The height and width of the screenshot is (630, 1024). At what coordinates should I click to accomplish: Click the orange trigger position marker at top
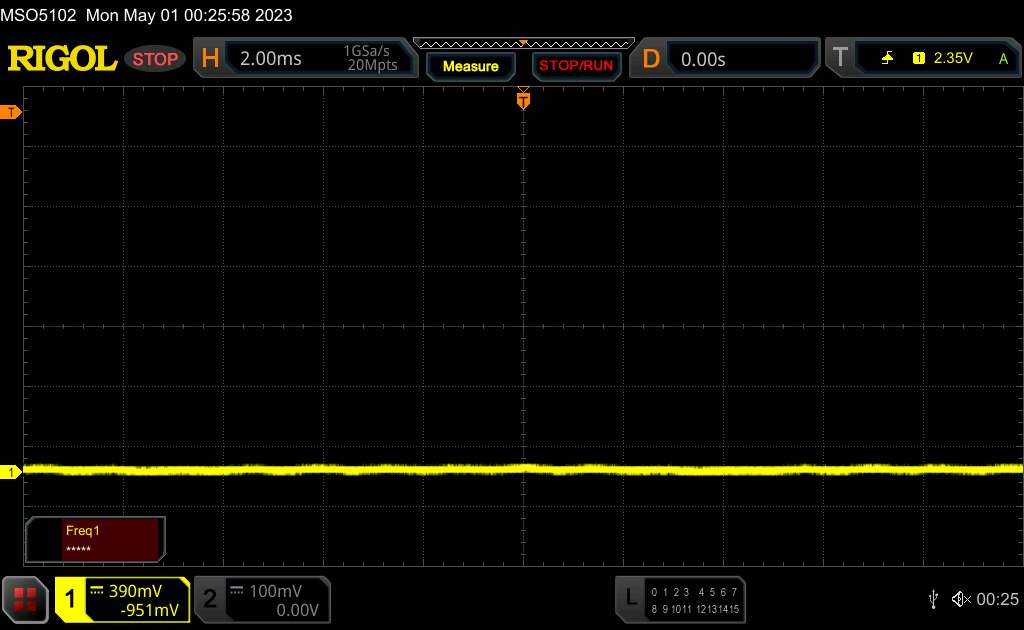523,100
